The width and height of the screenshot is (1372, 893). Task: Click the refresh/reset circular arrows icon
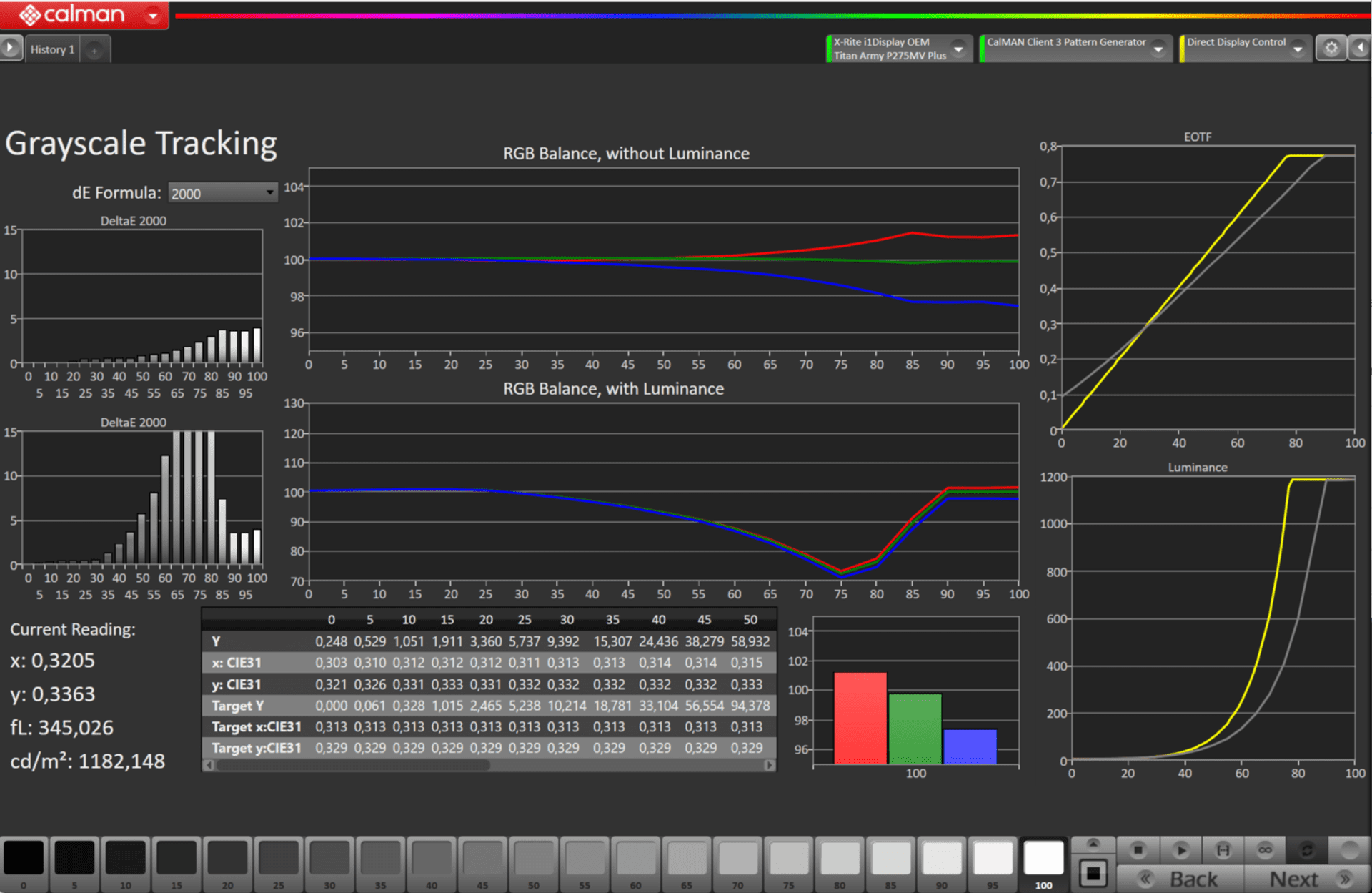click(x=1307, y=850)
